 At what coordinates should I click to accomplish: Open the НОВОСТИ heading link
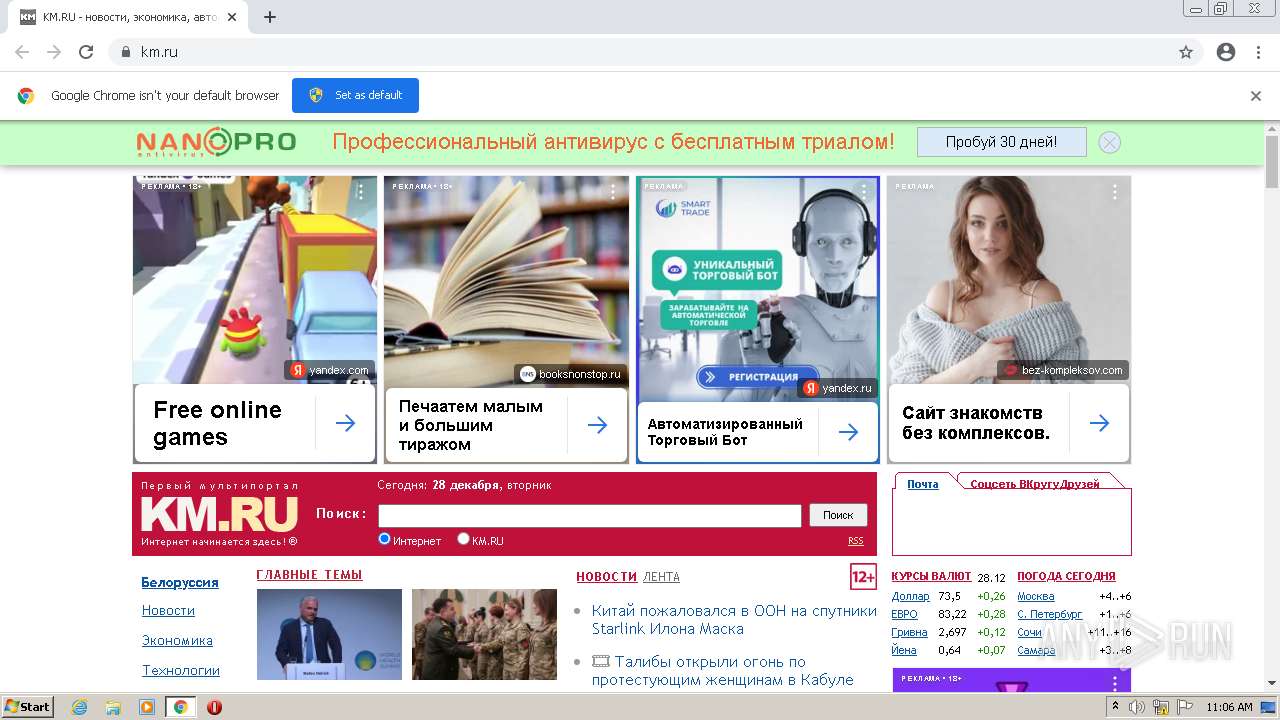point(606,577)
